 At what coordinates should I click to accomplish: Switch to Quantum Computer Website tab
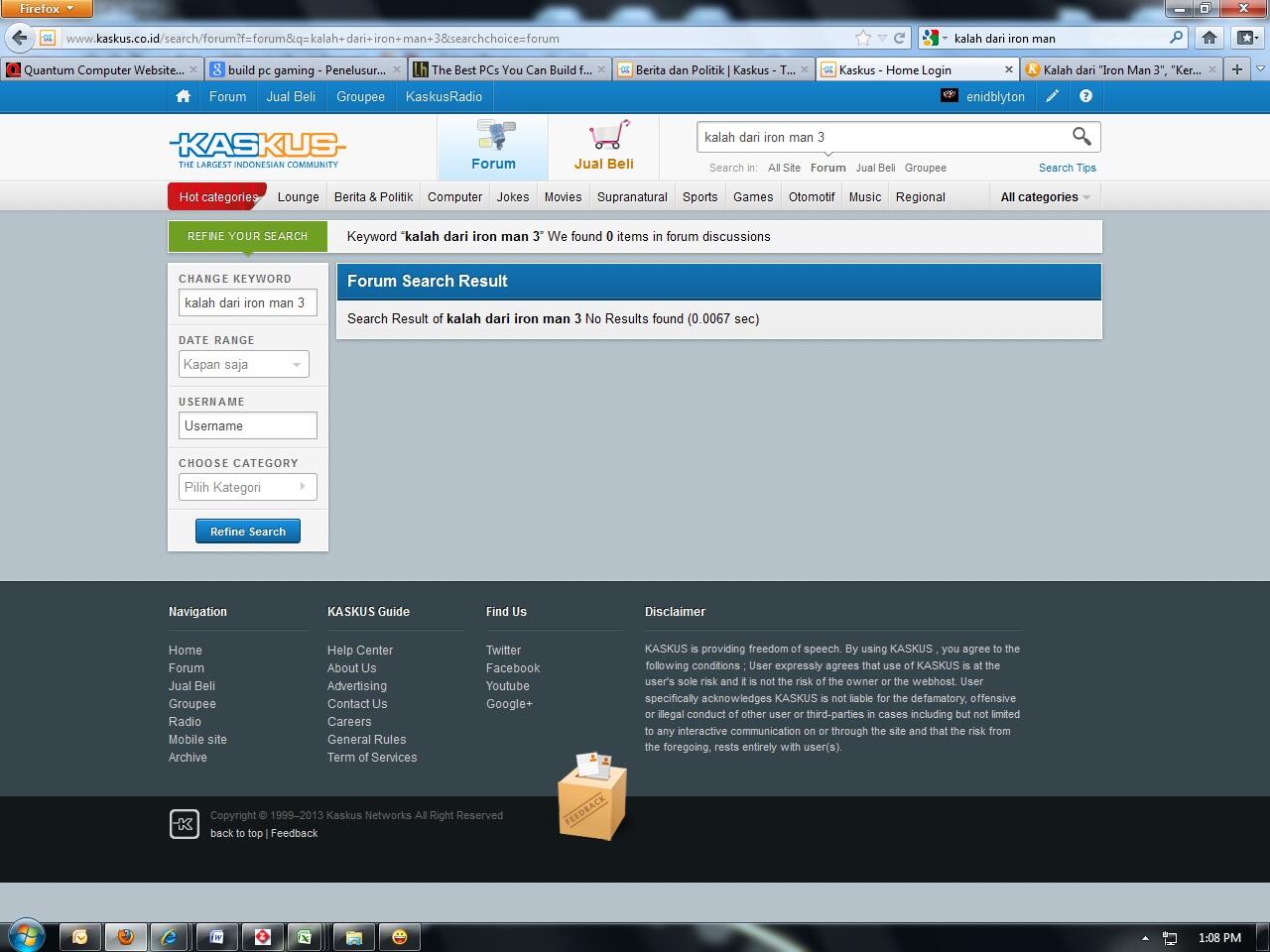(x=102, y=69)
